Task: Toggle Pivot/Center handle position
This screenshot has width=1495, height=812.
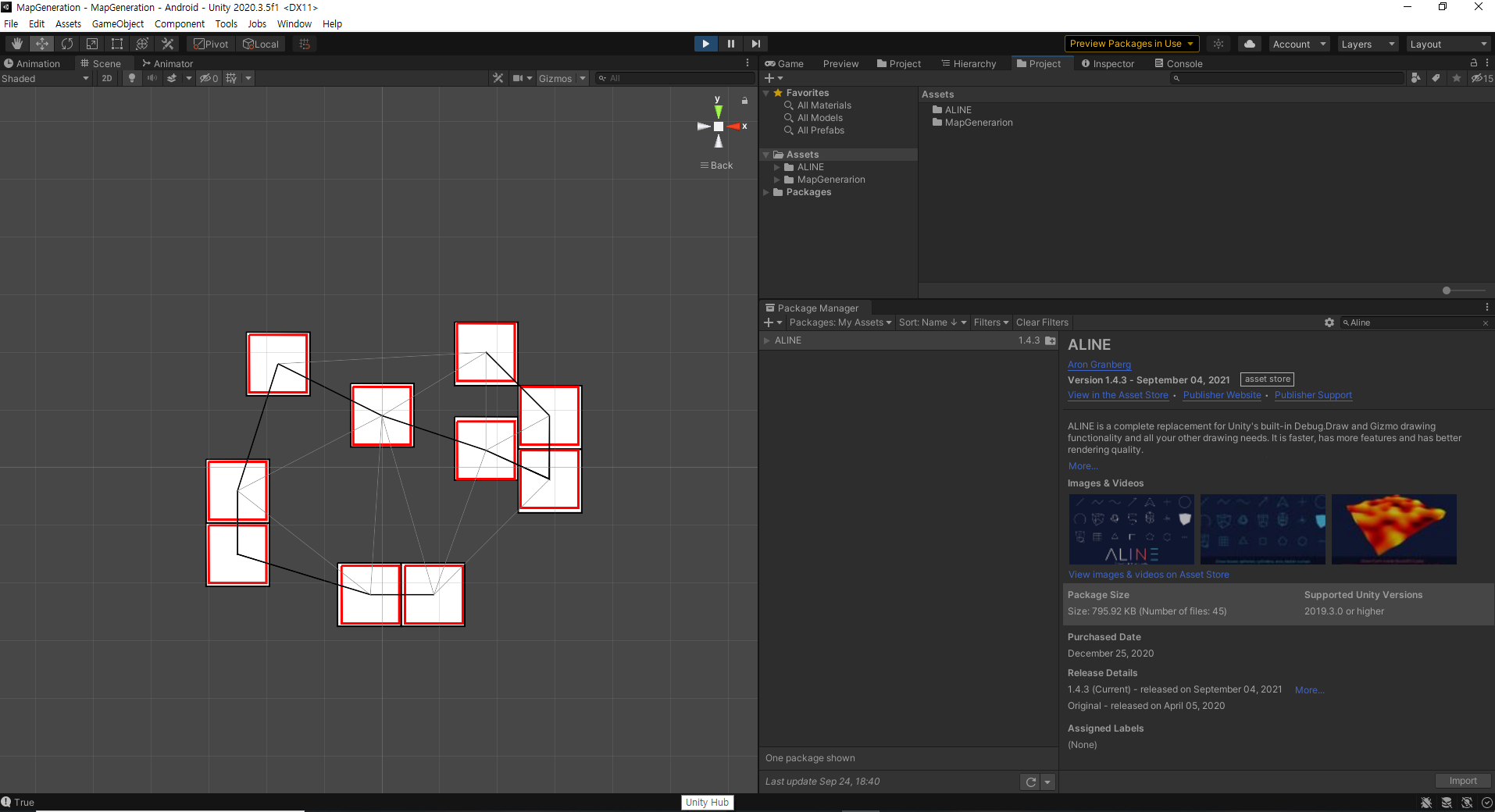Action: 210,43
